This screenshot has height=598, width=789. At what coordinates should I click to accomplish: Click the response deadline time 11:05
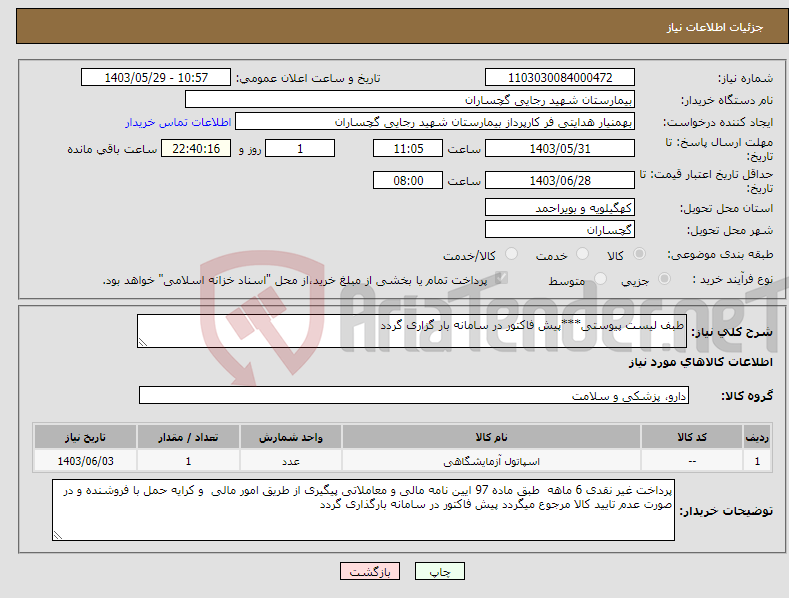[408, 148]
